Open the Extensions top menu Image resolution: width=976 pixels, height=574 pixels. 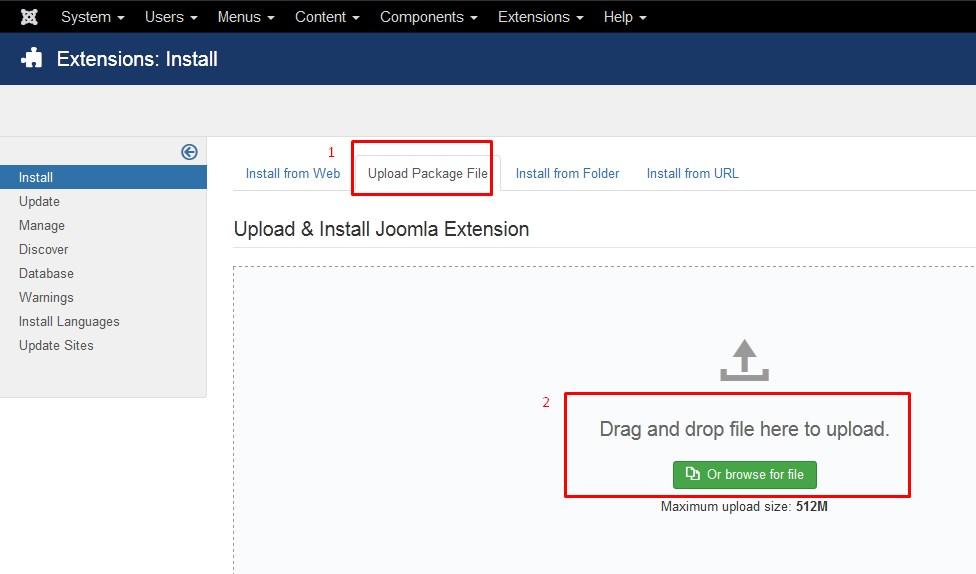(540, 17)
